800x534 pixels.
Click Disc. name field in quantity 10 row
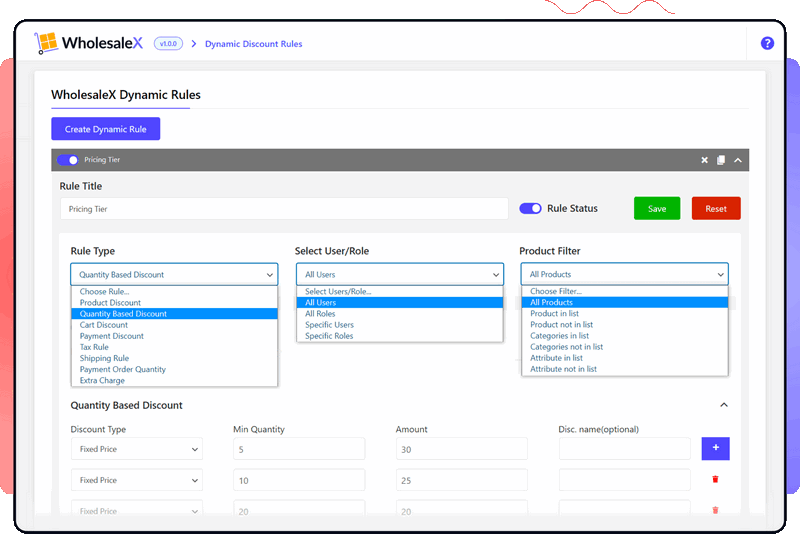[x=624, y=480]
